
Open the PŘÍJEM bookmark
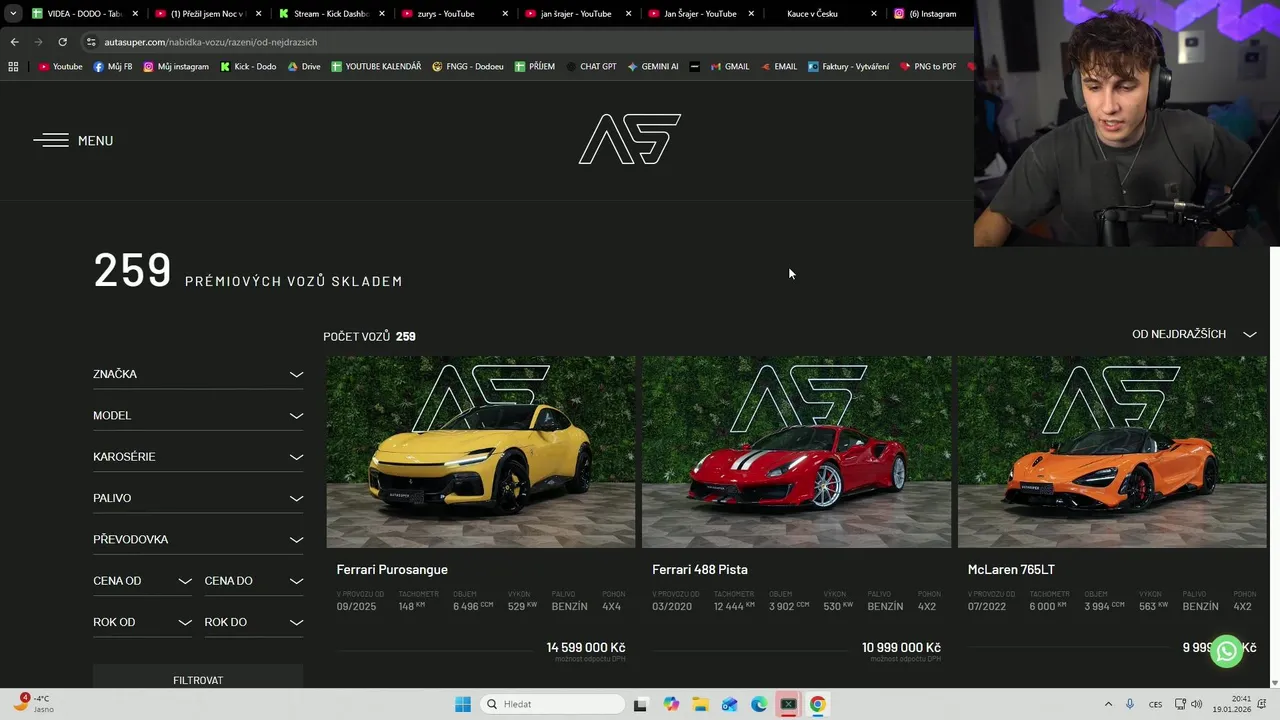coord(535,67)
